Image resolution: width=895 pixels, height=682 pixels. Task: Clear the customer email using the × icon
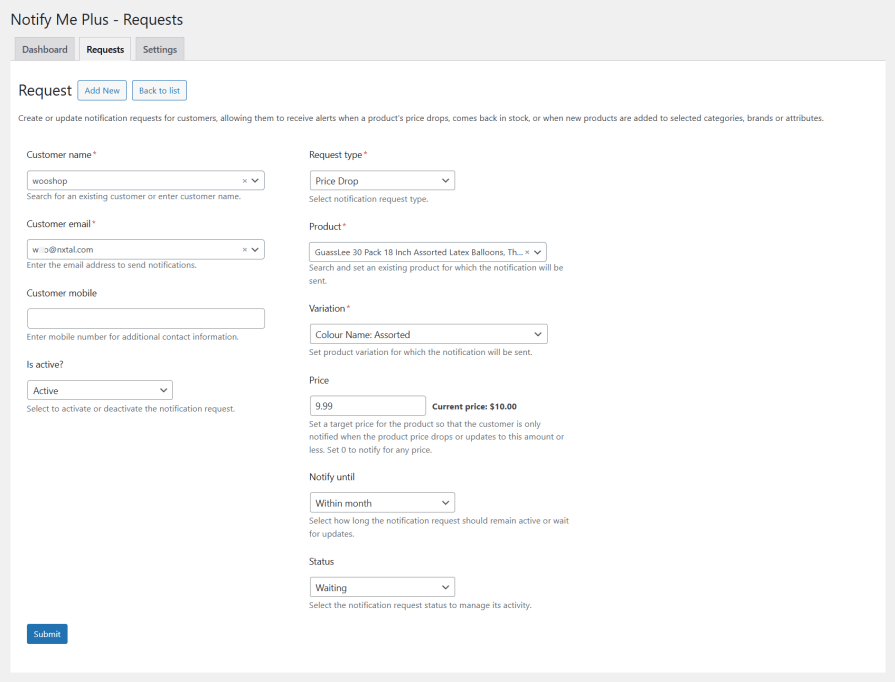click(244, 250)
